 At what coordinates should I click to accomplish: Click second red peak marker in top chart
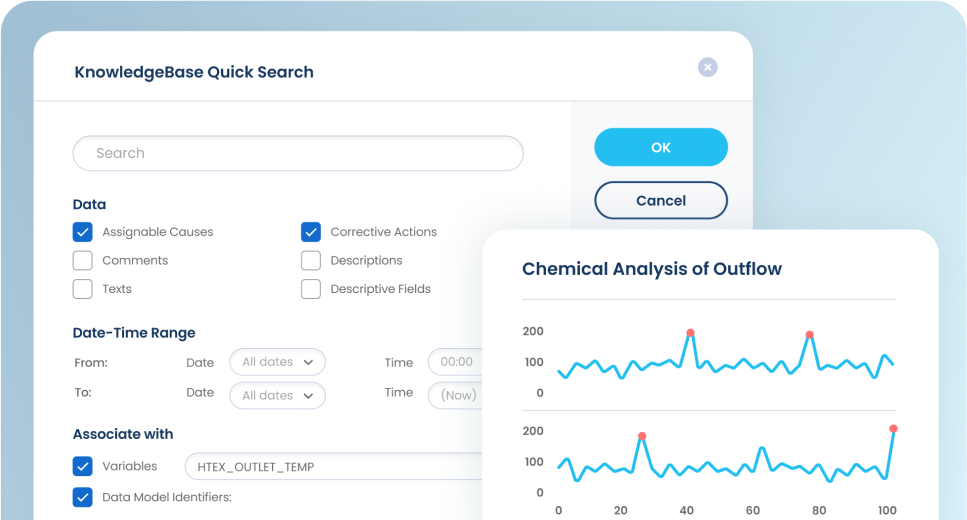(809, 335)
